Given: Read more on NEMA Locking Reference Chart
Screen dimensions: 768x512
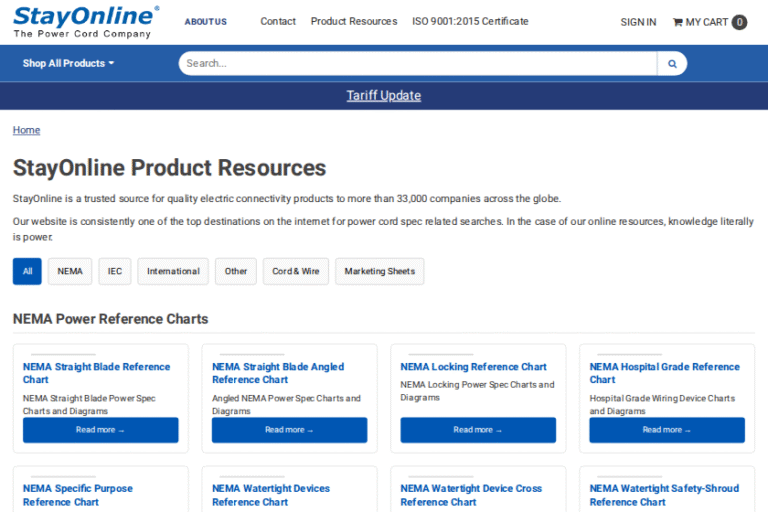Looking at the screenshot, I should (x=477, y=430).
